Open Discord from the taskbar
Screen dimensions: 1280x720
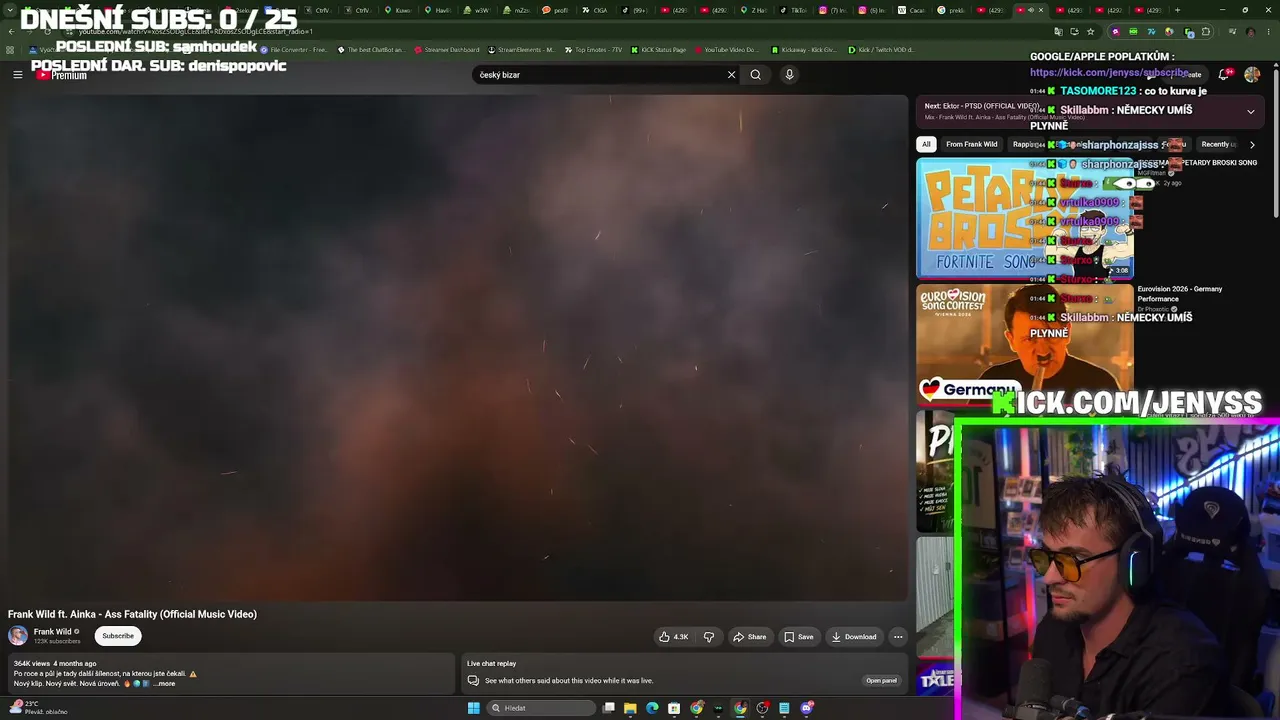click(x=807, y=708)
